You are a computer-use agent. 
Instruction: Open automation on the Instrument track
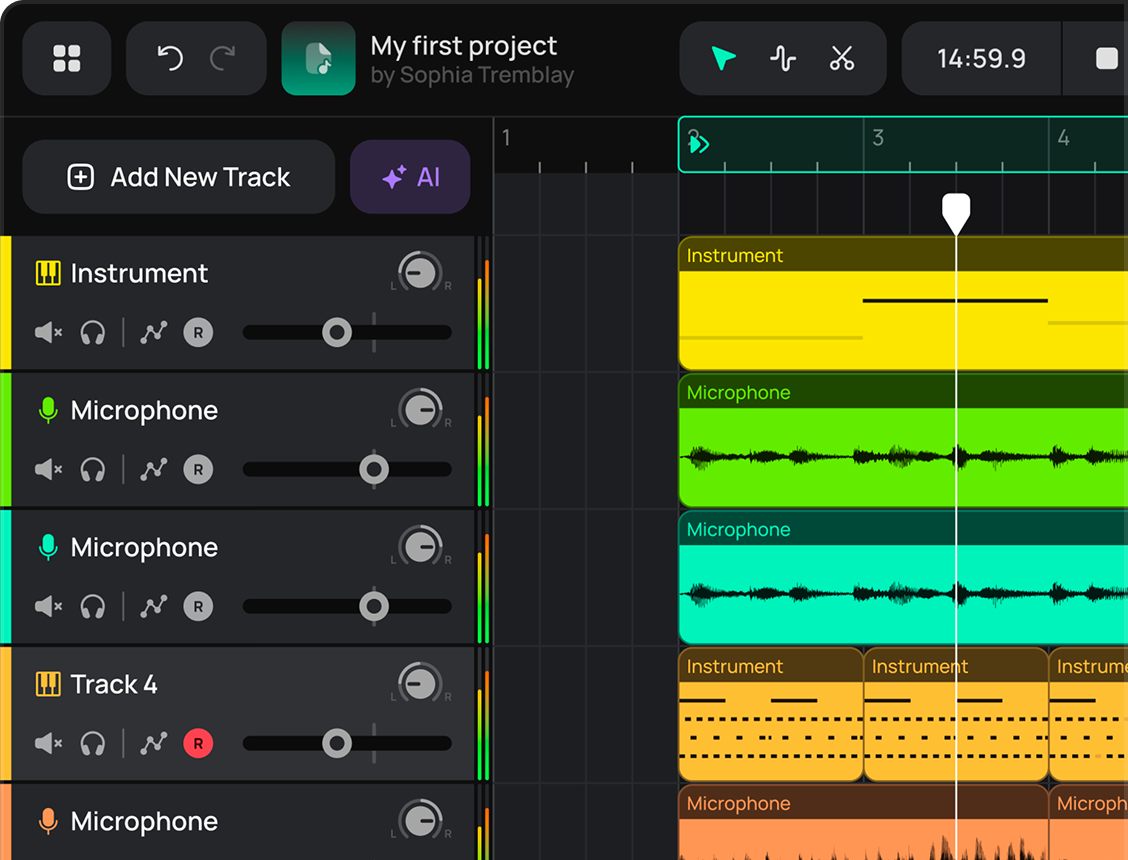coord(153,332)
